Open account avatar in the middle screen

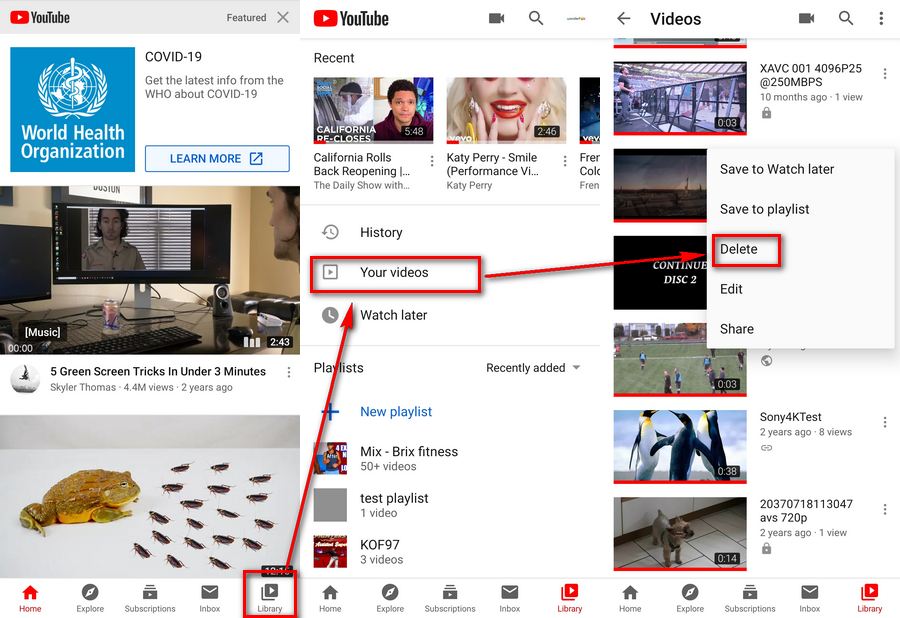point(576,18)
